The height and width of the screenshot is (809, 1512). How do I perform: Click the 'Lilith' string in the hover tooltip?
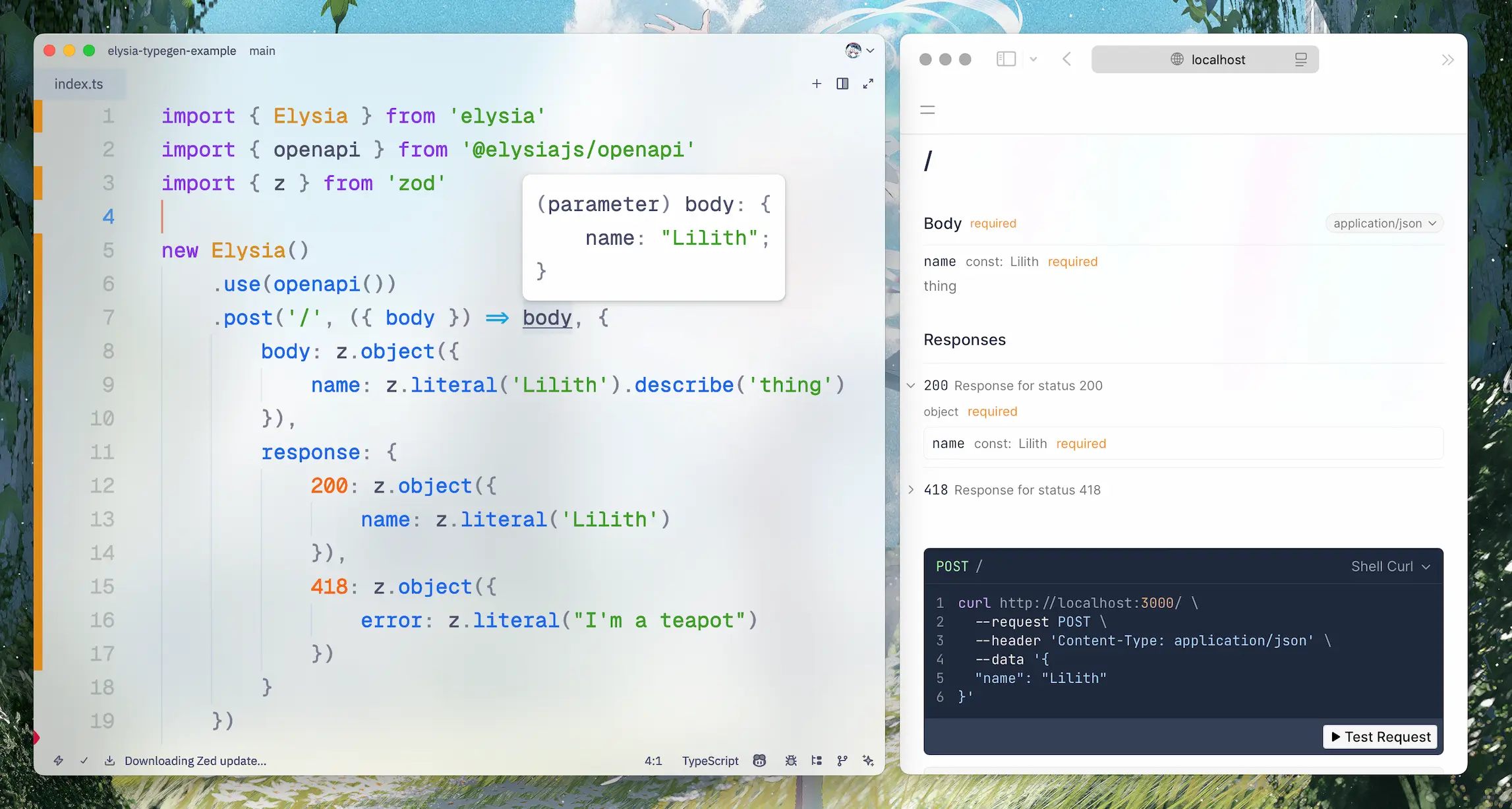709,237
